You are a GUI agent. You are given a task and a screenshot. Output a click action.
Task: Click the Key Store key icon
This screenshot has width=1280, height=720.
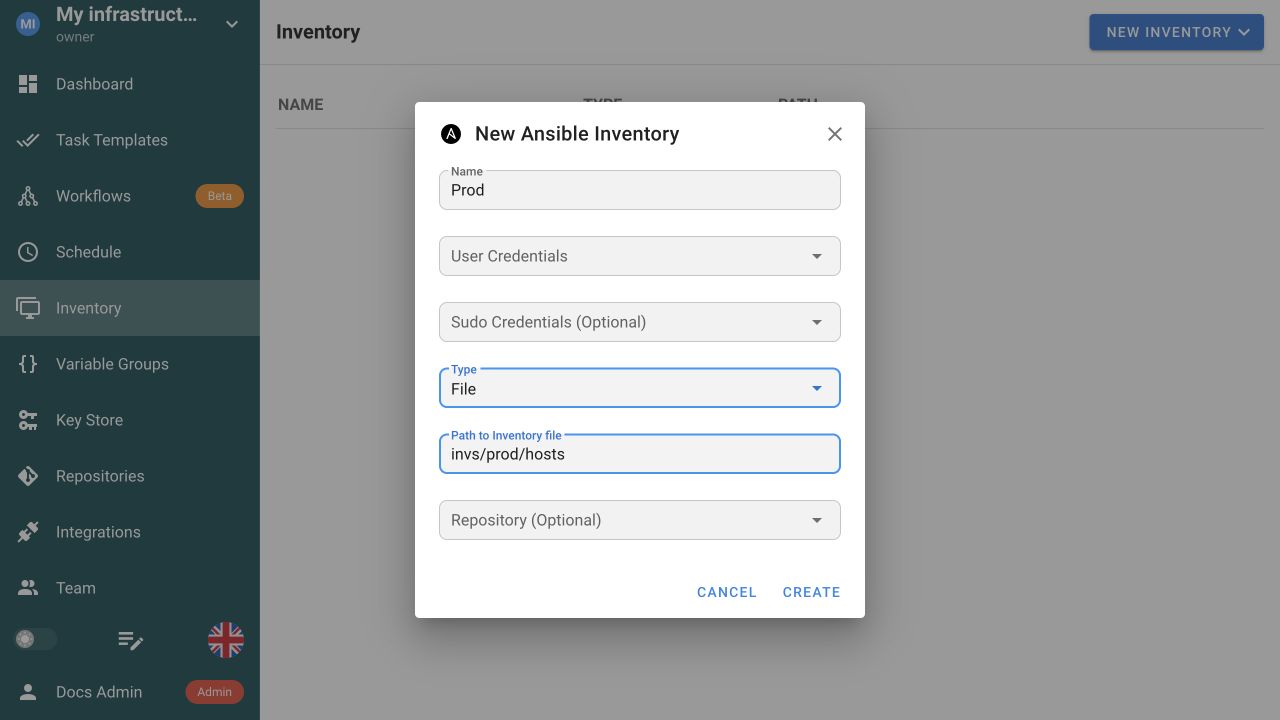click(28, 420)
